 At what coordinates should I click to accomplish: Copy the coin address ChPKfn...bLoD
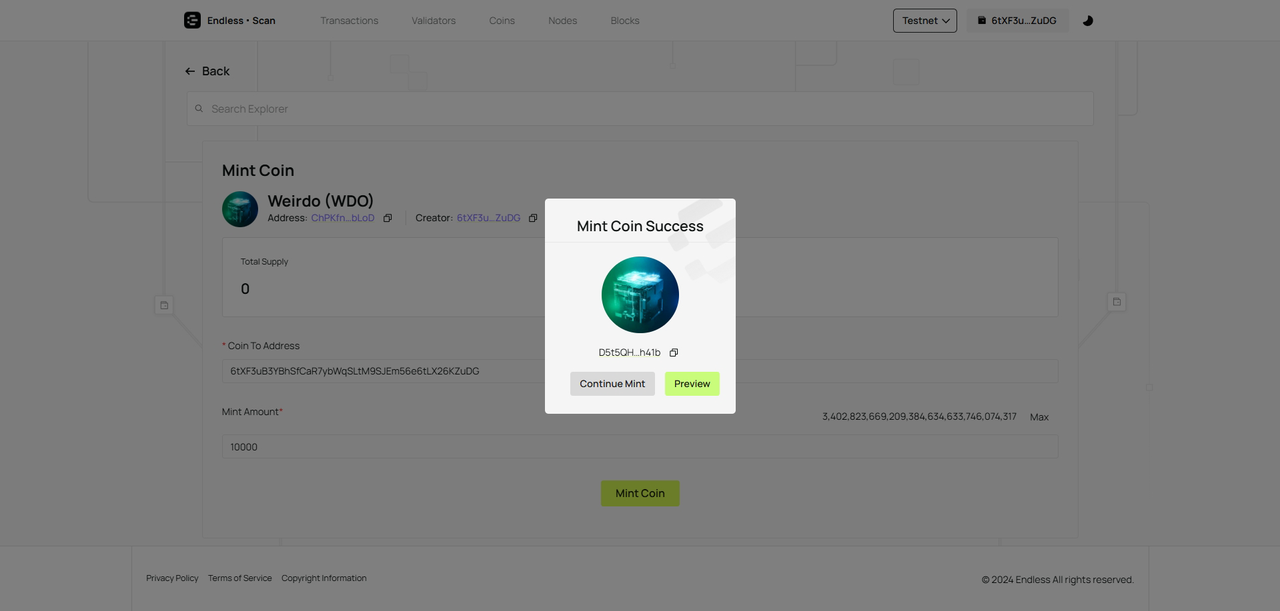coord(388,218)
